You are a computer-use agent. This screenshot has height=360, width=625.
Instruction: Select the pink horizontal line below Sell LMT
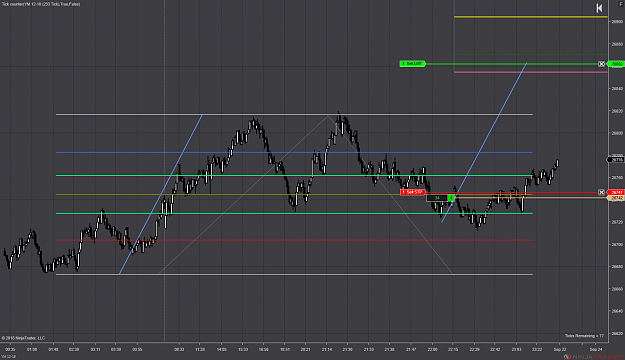pos(531,72)
